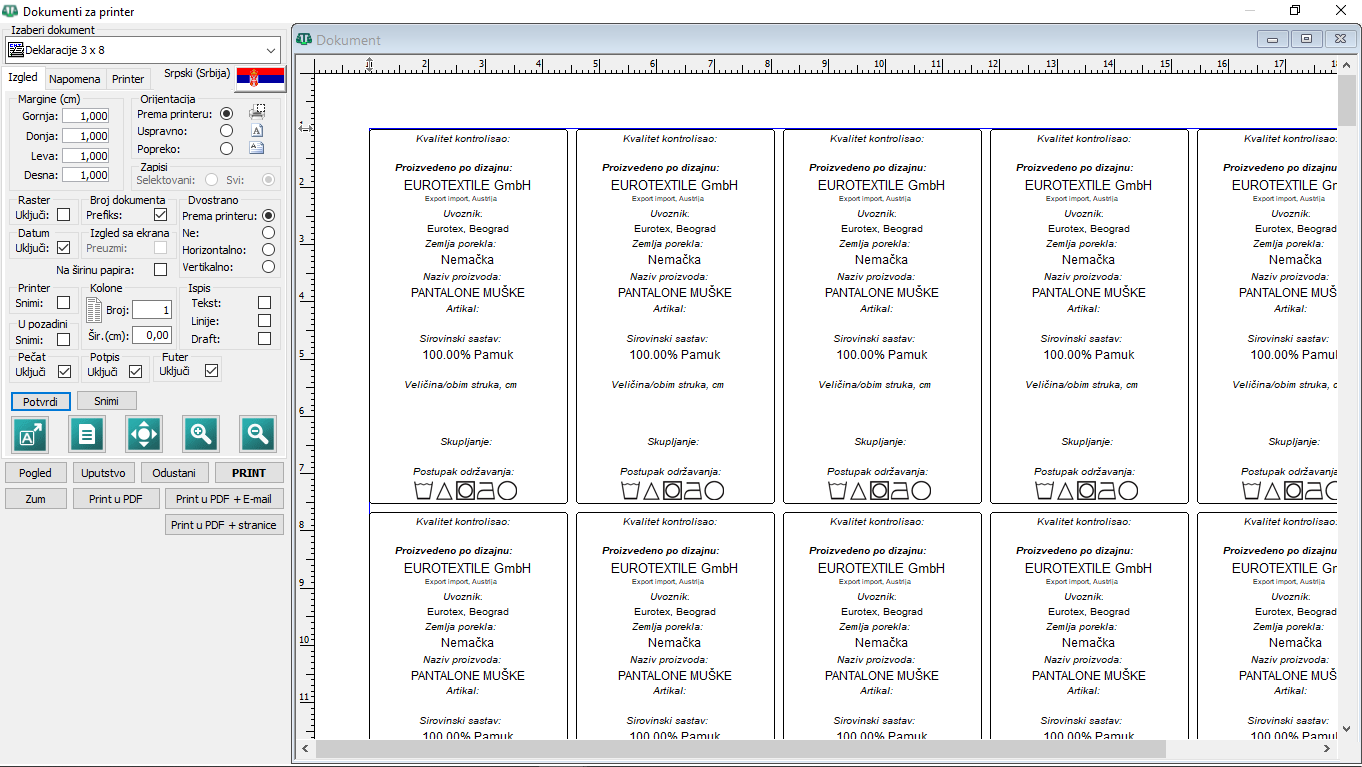Select Prema printeru radio under Orijentacija

click(x=227, y=114)
